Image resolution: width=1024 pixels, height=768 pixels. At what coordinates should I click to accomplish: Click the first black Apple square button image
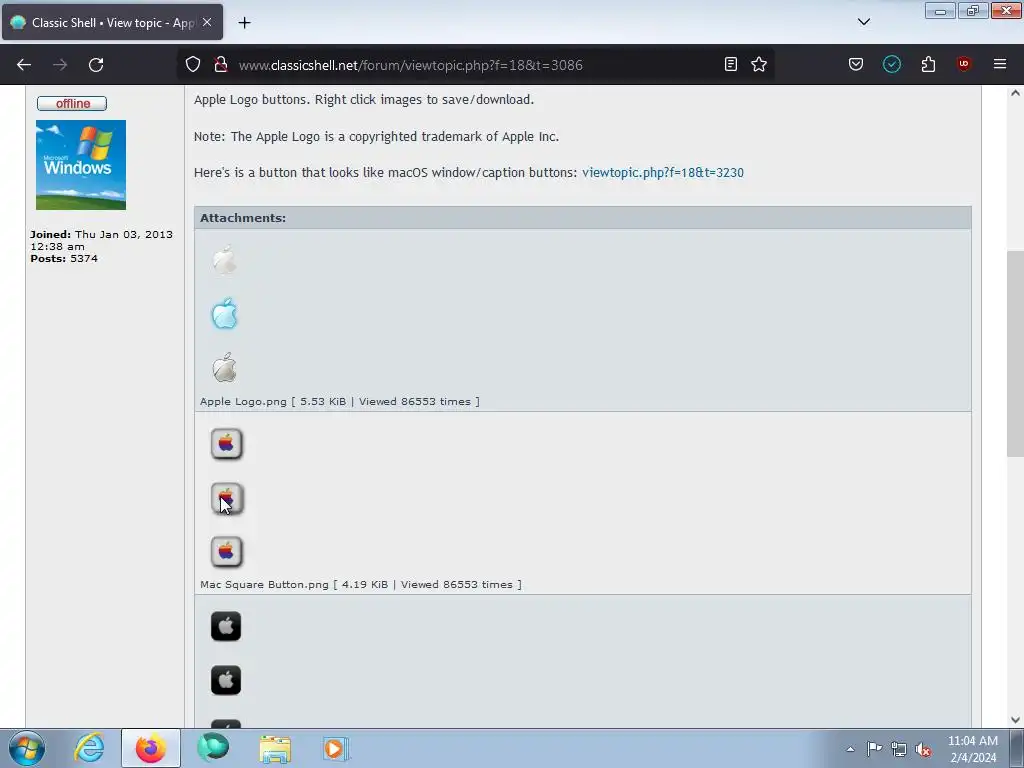click(226, 626)
